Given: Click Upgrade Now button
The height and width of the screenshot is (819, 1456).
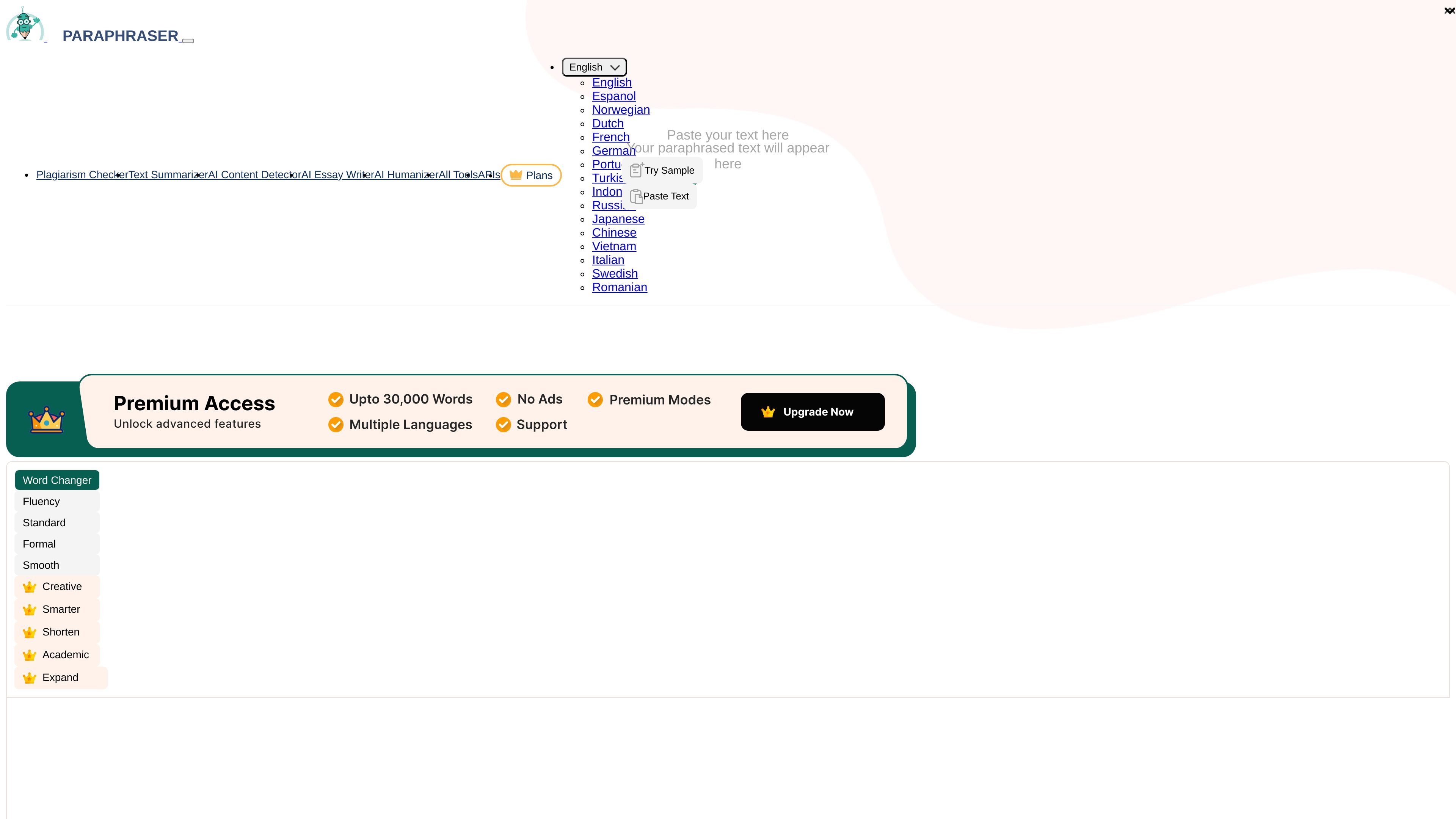Looking at the screenshot, I should [x=813, y=411].
